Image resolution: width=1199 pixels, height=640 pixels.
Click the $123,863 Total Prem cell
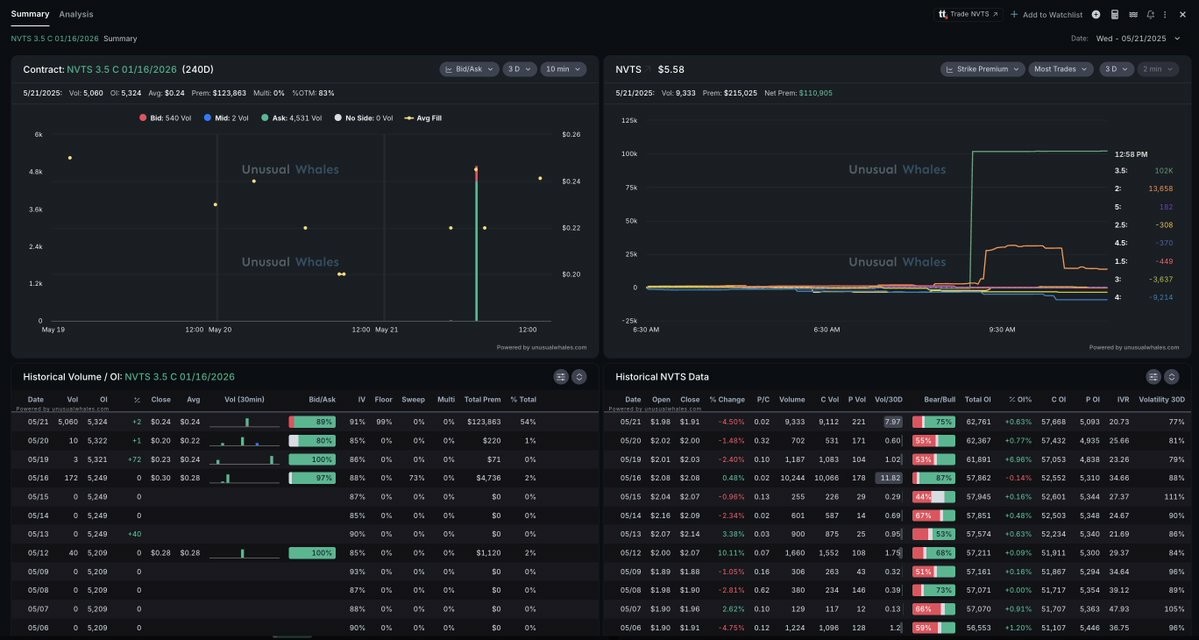click(x=483, y=422)
